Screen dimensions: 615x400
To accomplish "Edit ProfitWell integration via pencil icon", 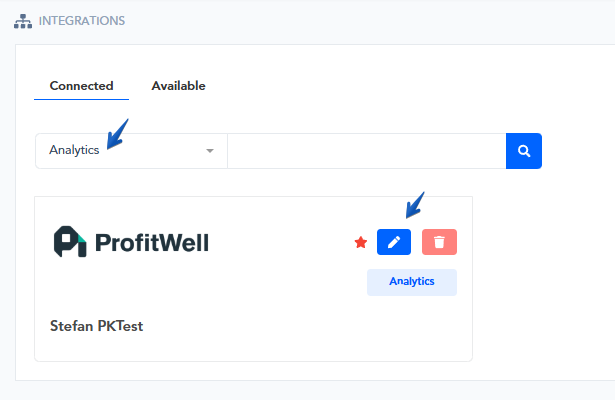I will tap(394, 242).
